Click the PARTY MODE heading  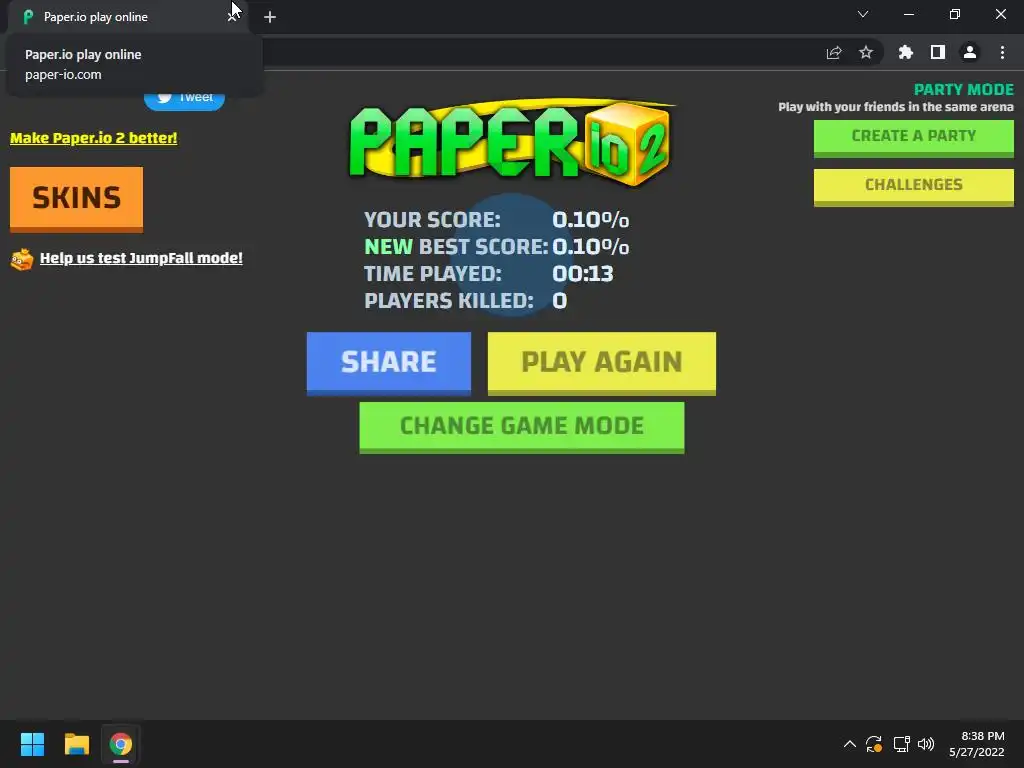coord(963,89)
